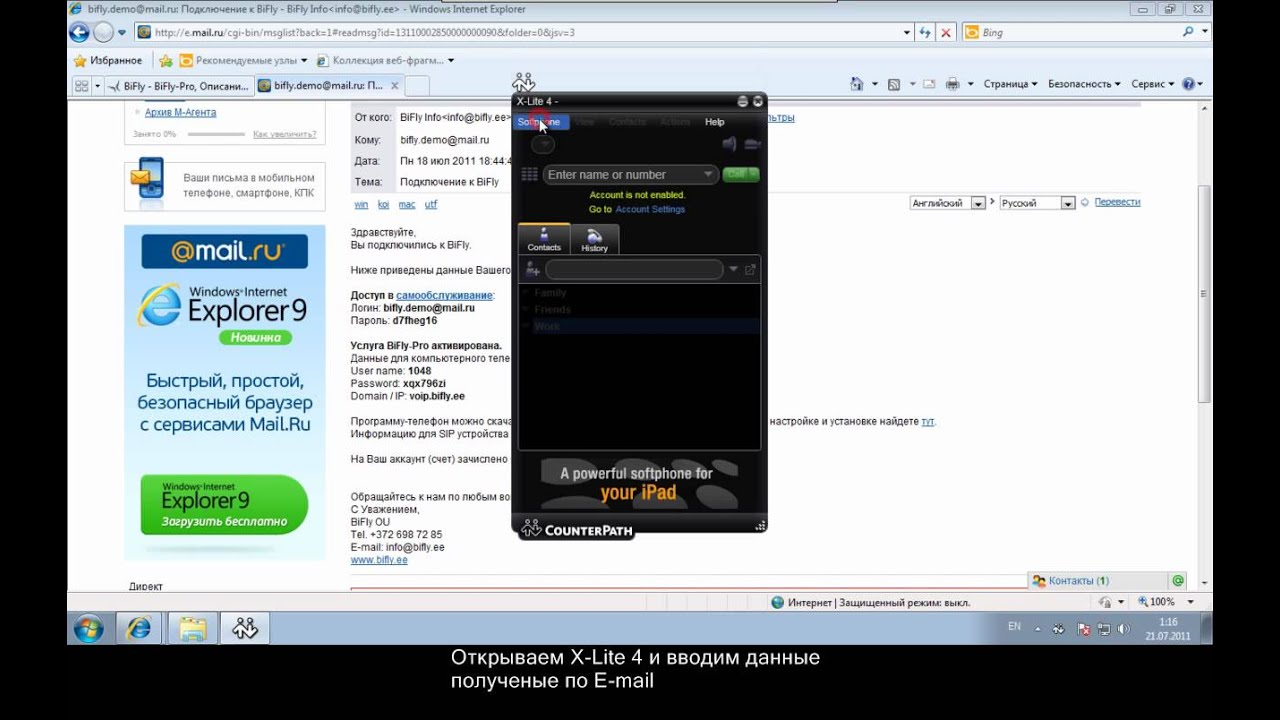Click the Internet Explorer back button
The image size is (1280, 720).
coord(80,32)
